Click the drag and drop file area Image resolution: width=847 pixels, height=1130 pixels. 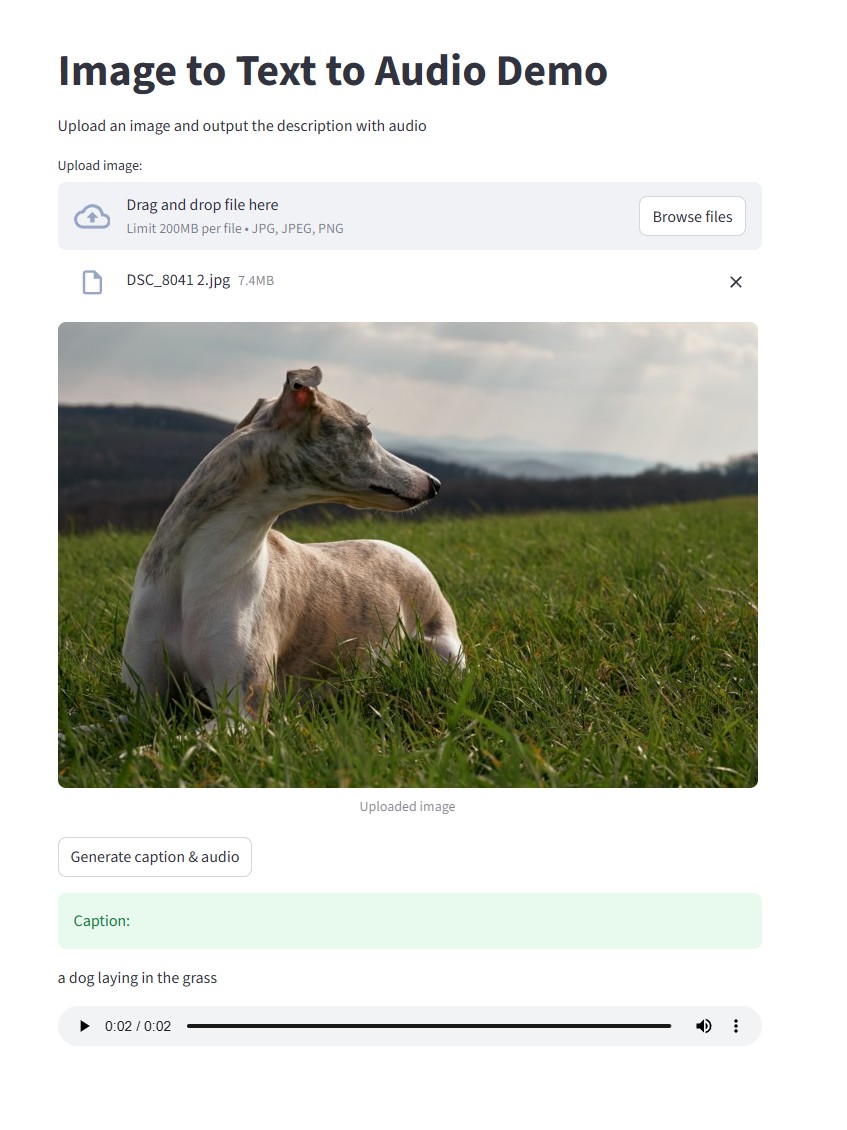pos(409,216)
